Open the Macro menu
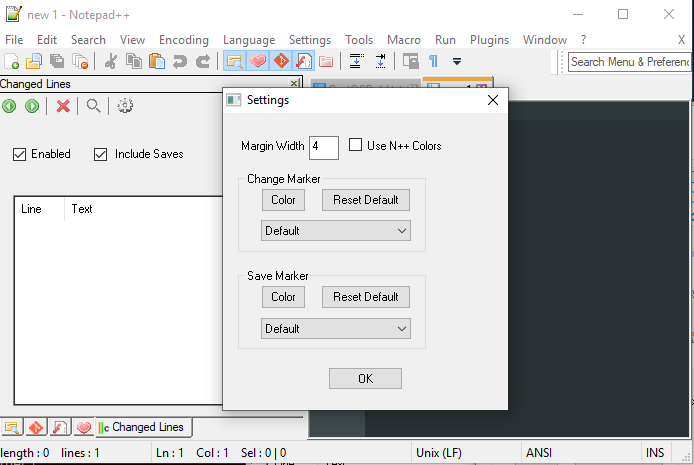This screenshot has width=694, height=465. click(x=404, y=40)
